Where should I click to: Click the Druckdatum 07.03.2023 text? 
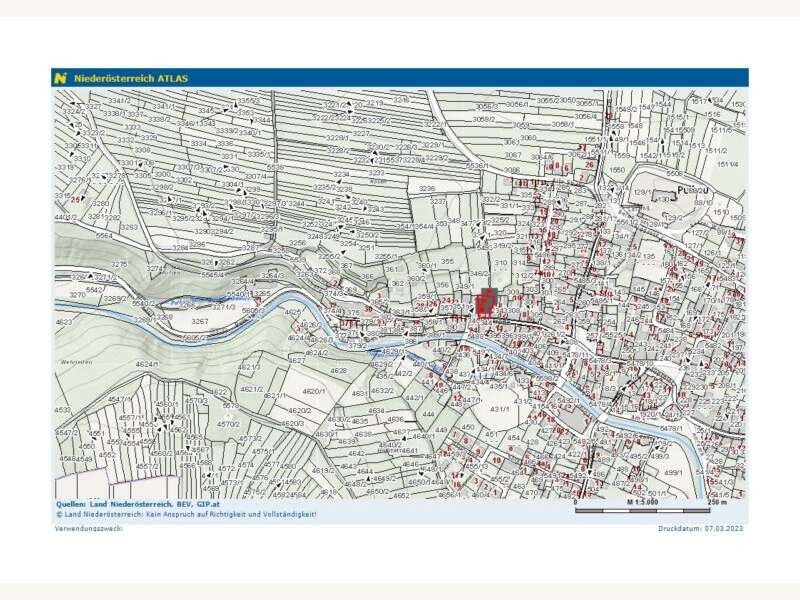click(702, 528)
